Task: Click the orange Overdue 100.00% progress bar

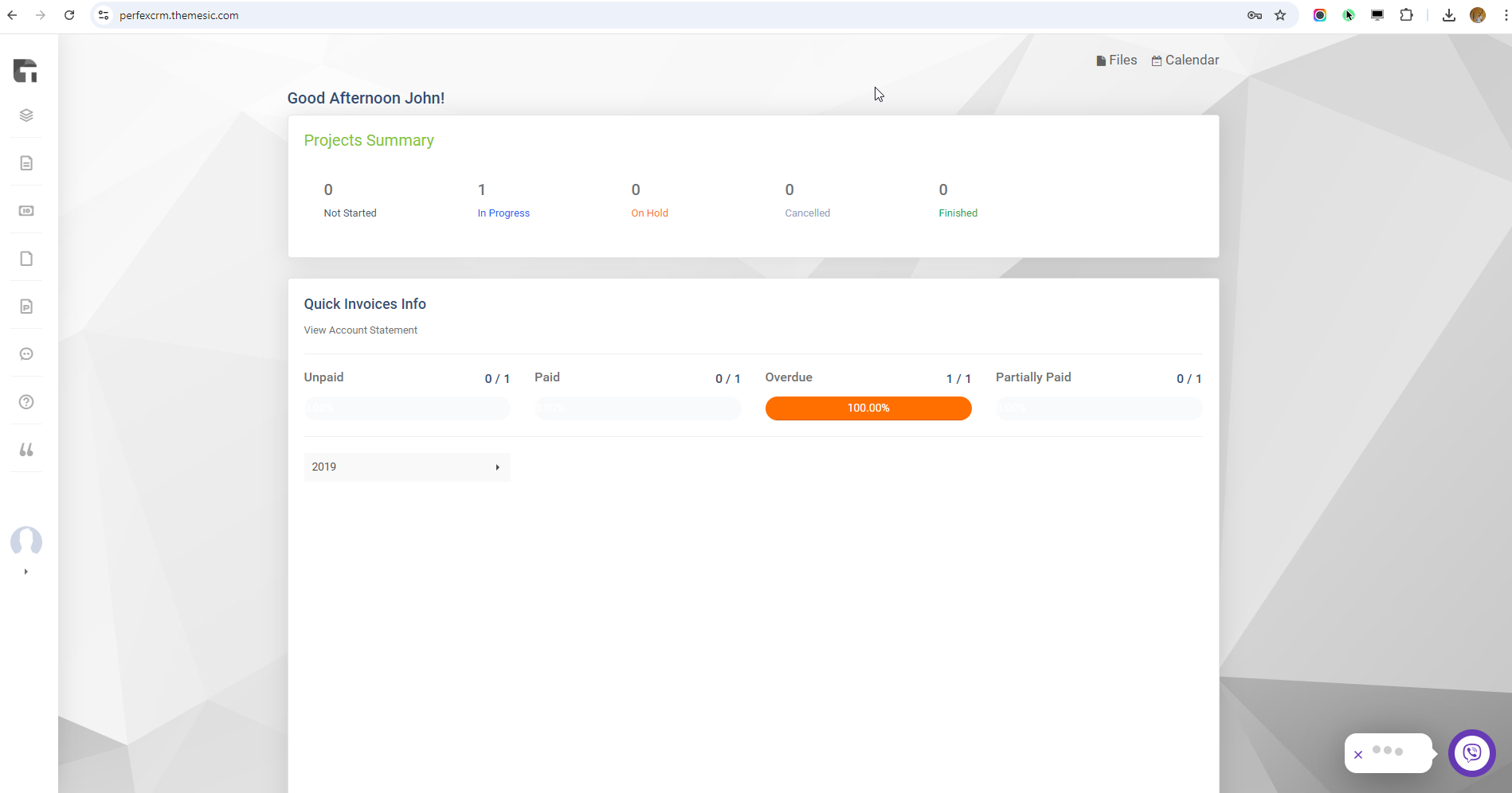Action: click(868, 408)
